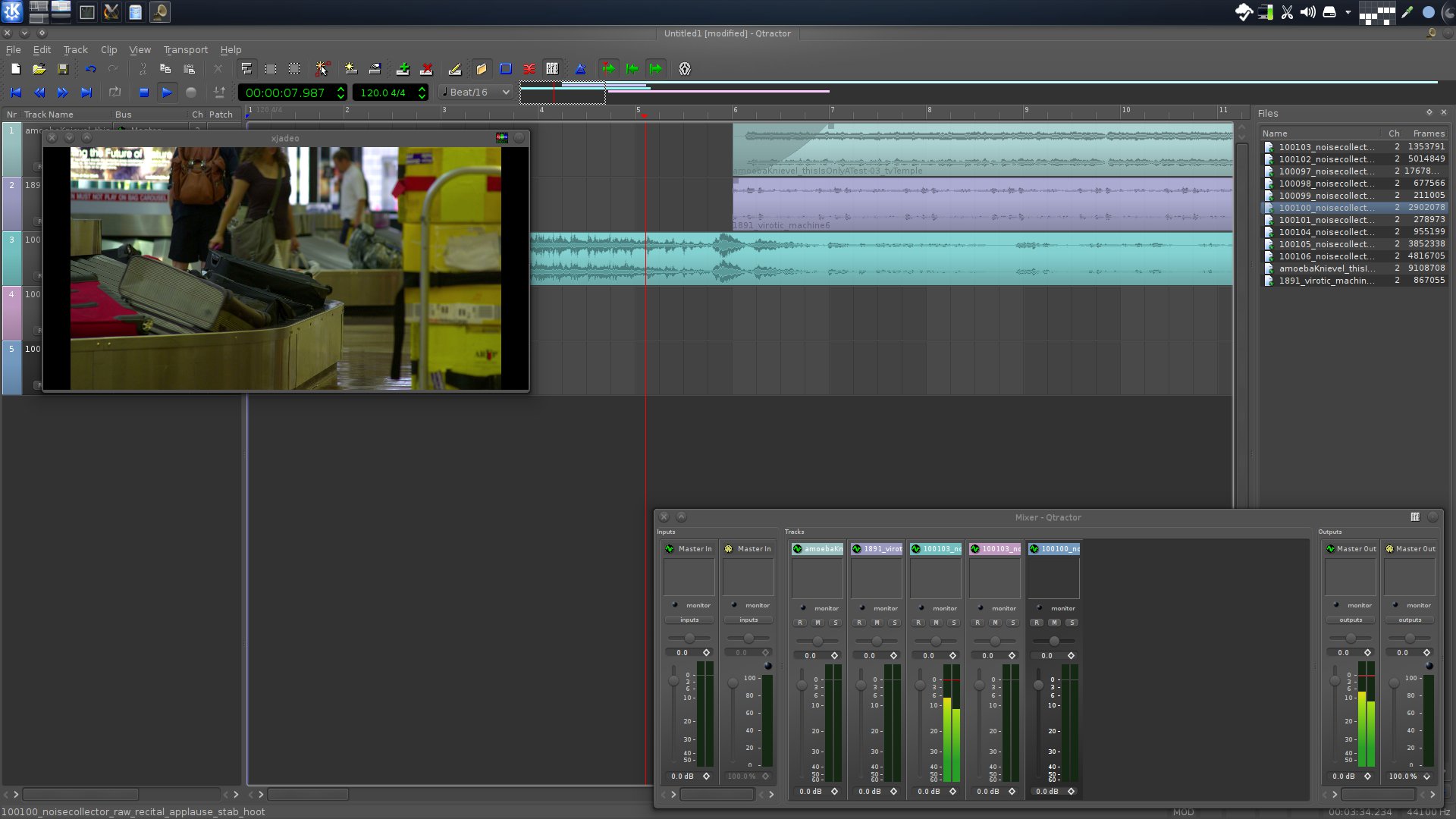Click the Add Track toolbar icon
Viewport: 1456px width, 819px height.
tap(403, 69)
